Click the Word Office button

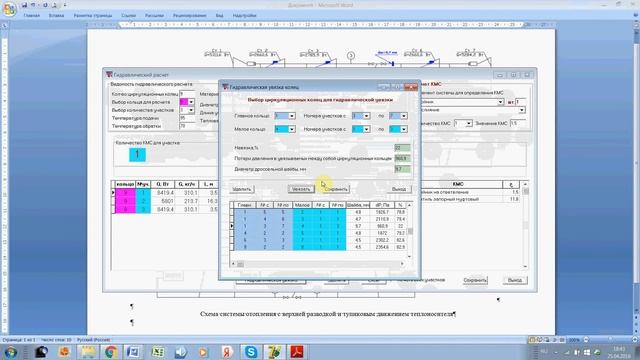9,9
